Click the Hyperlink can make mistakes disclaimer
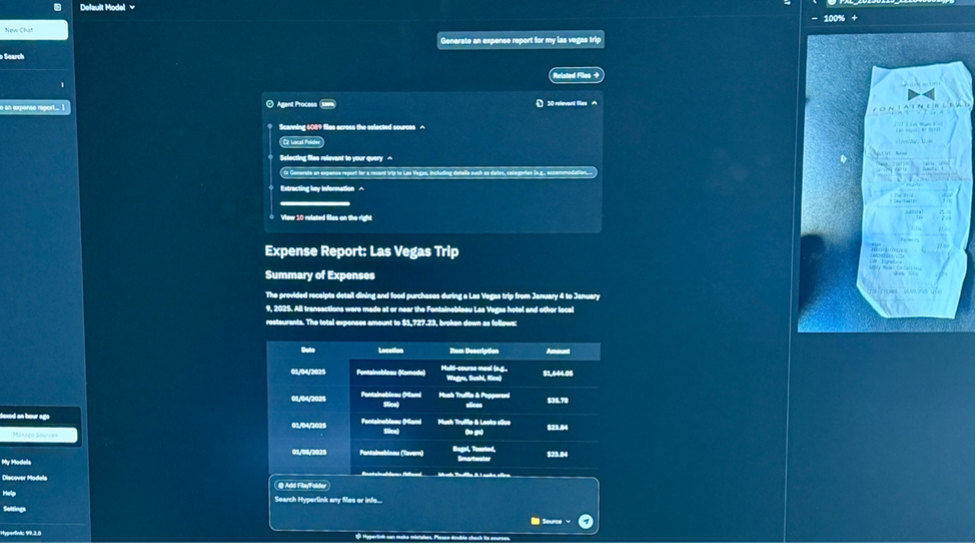The width and height of the screenshot is (977, 545). tap(432, 538)
